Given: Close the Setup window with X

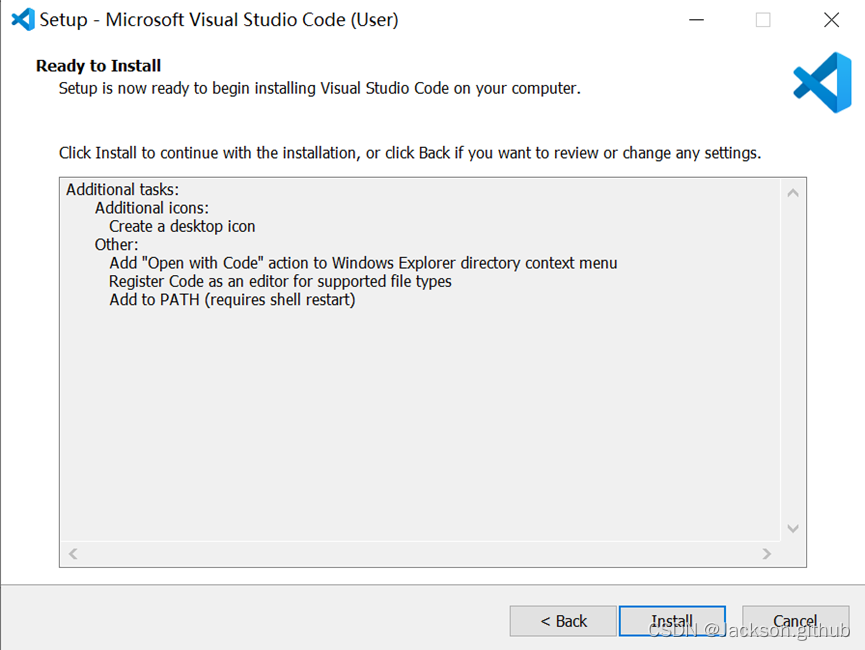Looking at the screenshot, I should click(x=831, y=20).
